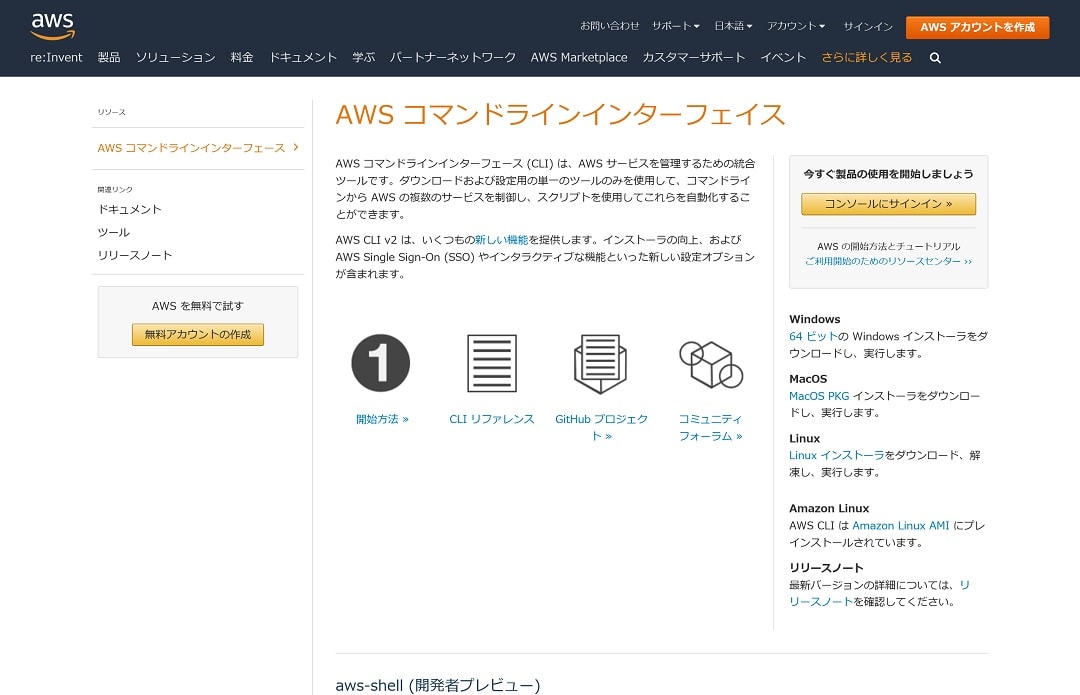Select AWS コマンドラインインターフェース sidebar item

click(x=198, y=148)
